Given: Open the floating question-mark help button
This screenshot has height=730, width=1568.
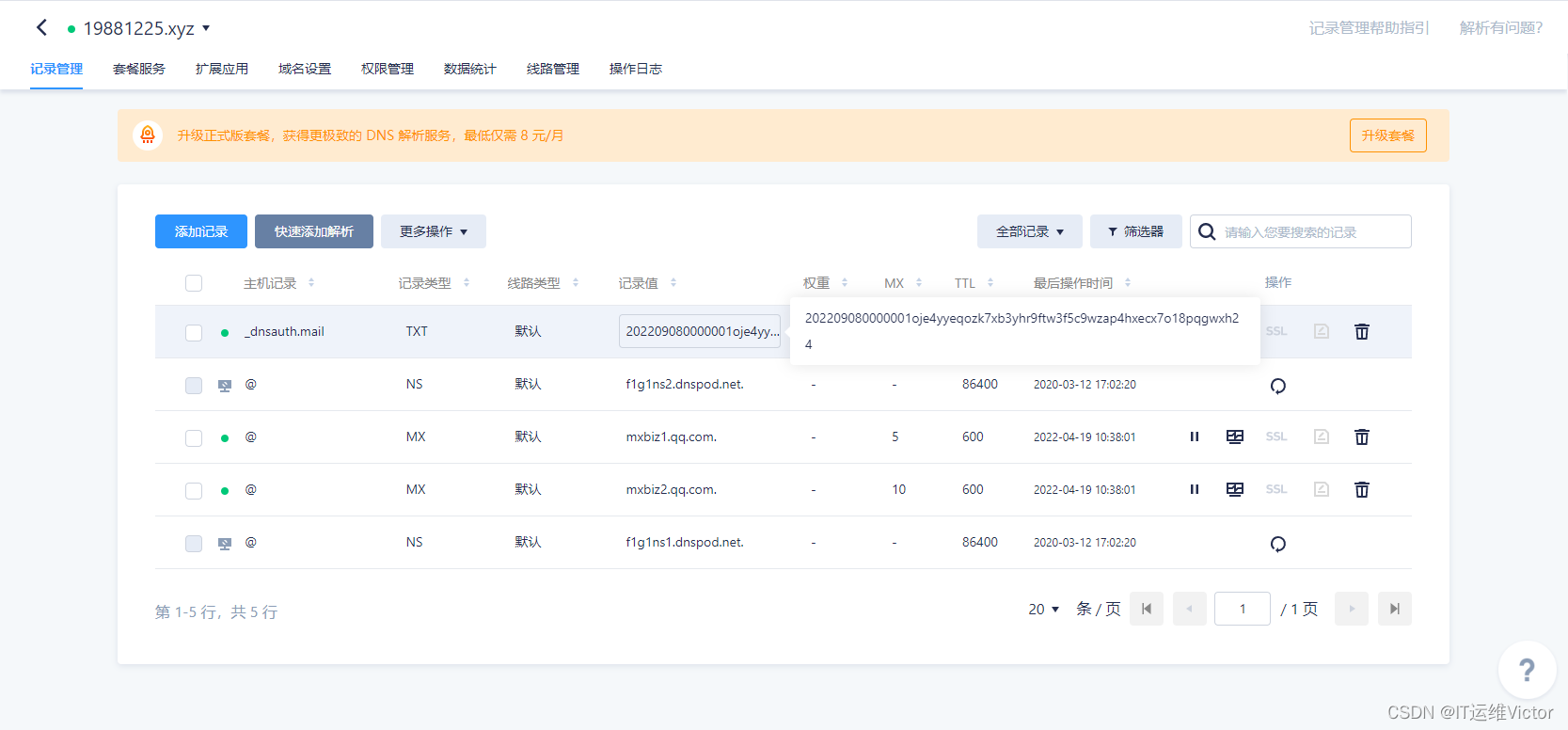Looking at the screenshot, I should coord(1527,670).
